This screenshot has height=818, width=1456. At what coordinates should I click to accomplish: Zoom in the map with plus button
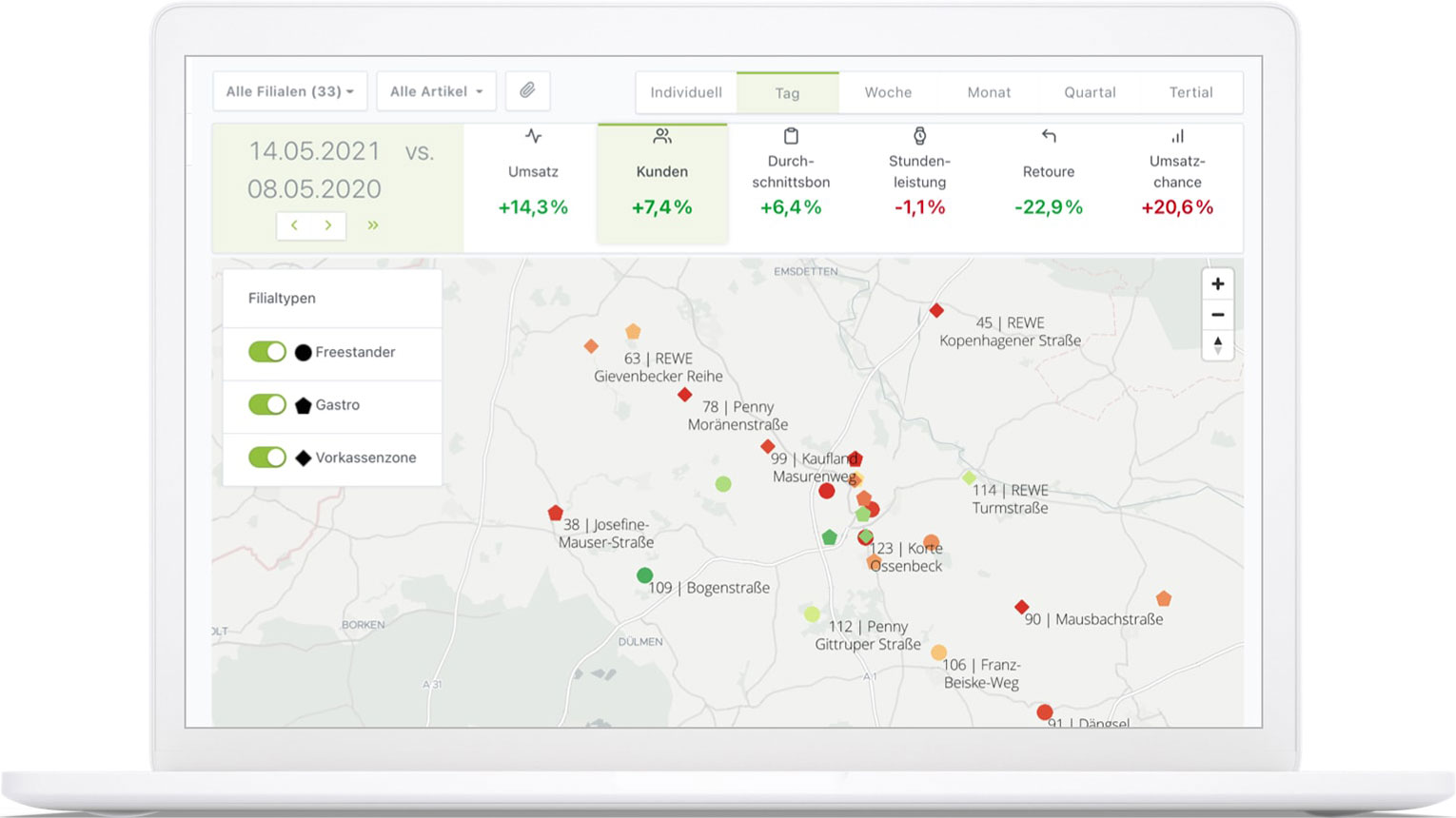pos(1217,283)
